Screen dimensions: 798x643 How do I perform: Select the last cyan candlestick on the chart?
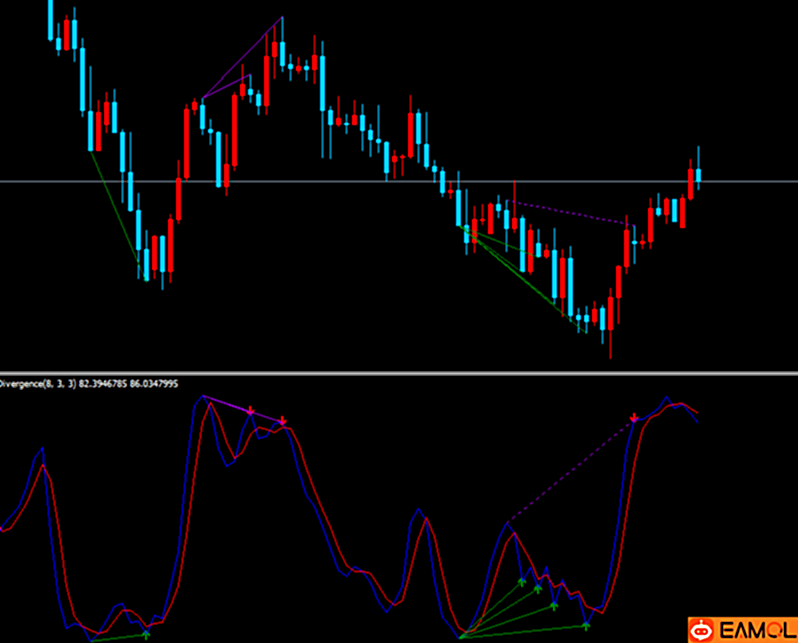click(698, 169)
